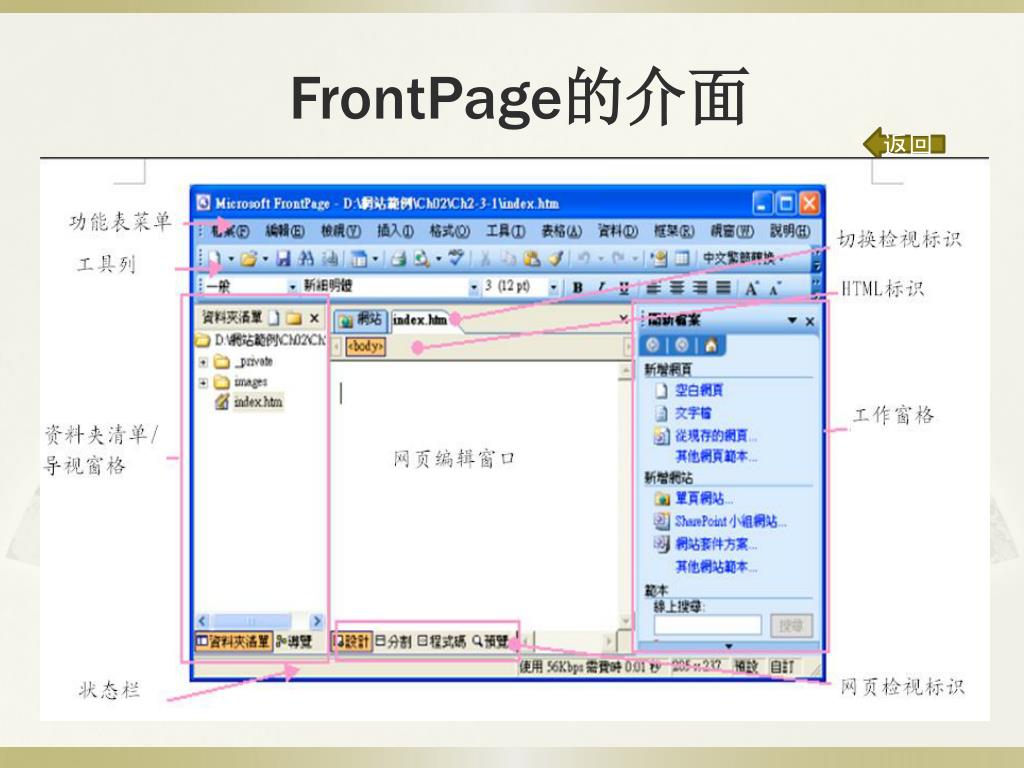Click the Align Left icon

[653, 287]
